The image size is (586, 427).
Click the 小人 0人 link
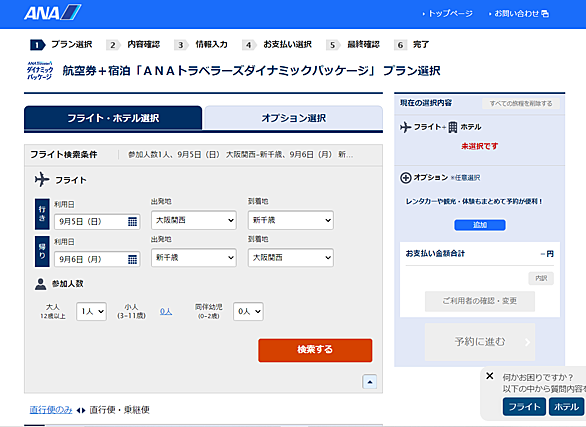click(166, 311)
